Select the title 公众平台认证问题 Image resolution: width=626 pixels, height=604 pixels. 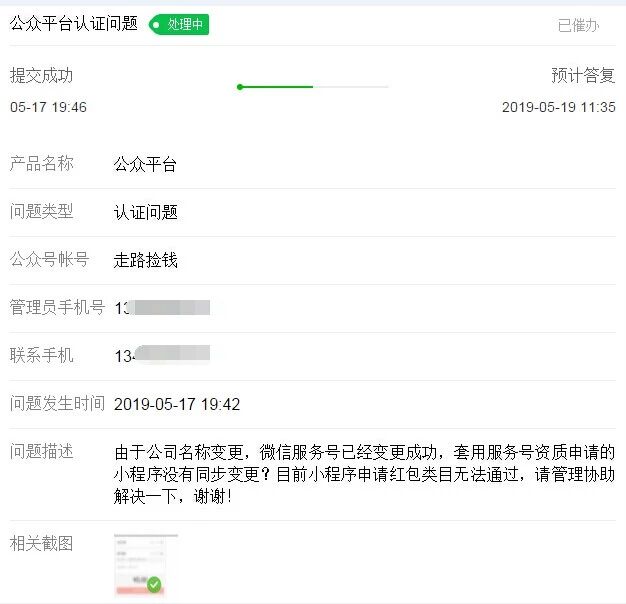point(74,24)
